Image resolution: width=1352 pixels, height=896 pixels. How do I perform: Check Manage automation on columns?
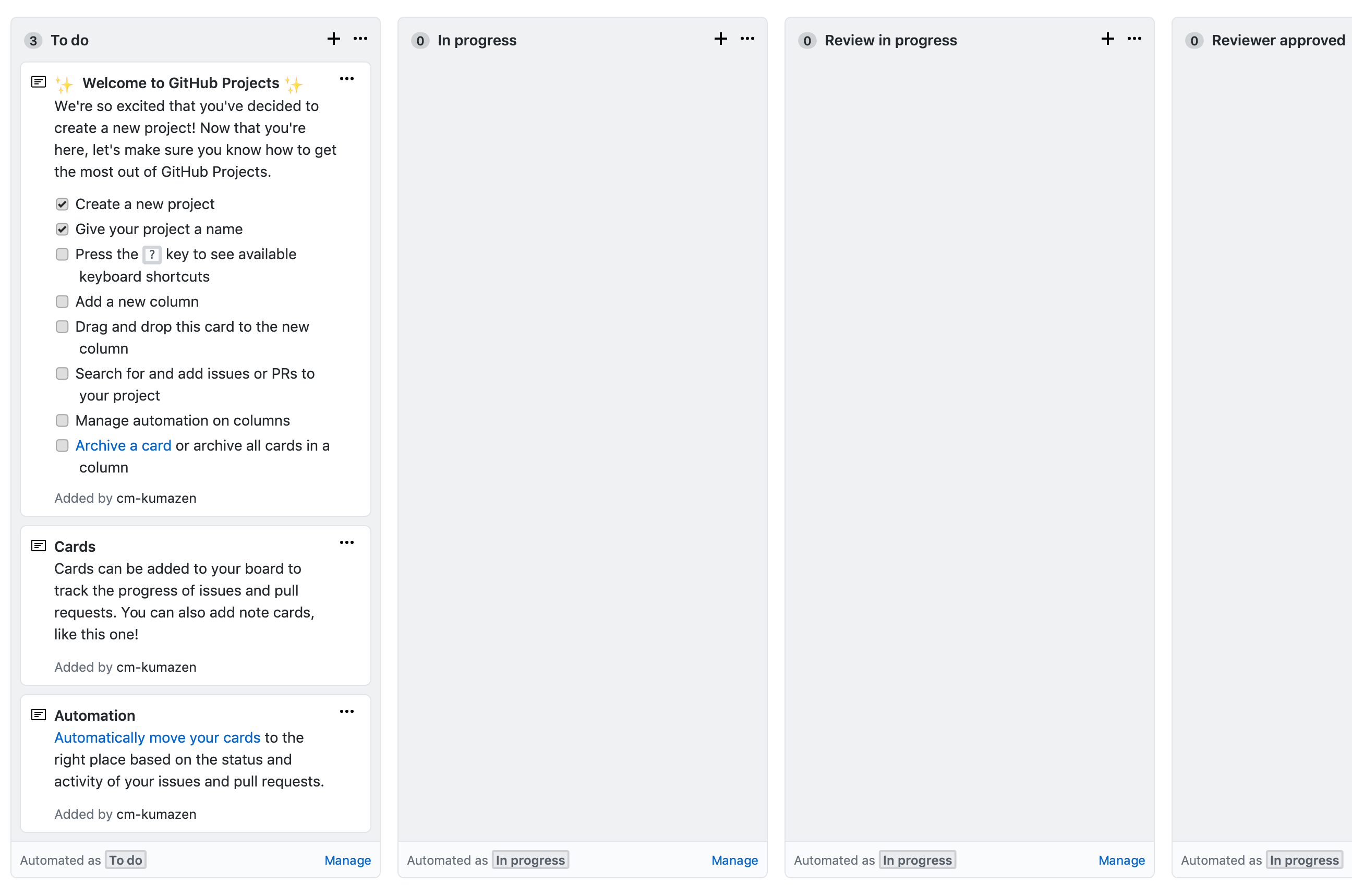[x=62, y=420]
